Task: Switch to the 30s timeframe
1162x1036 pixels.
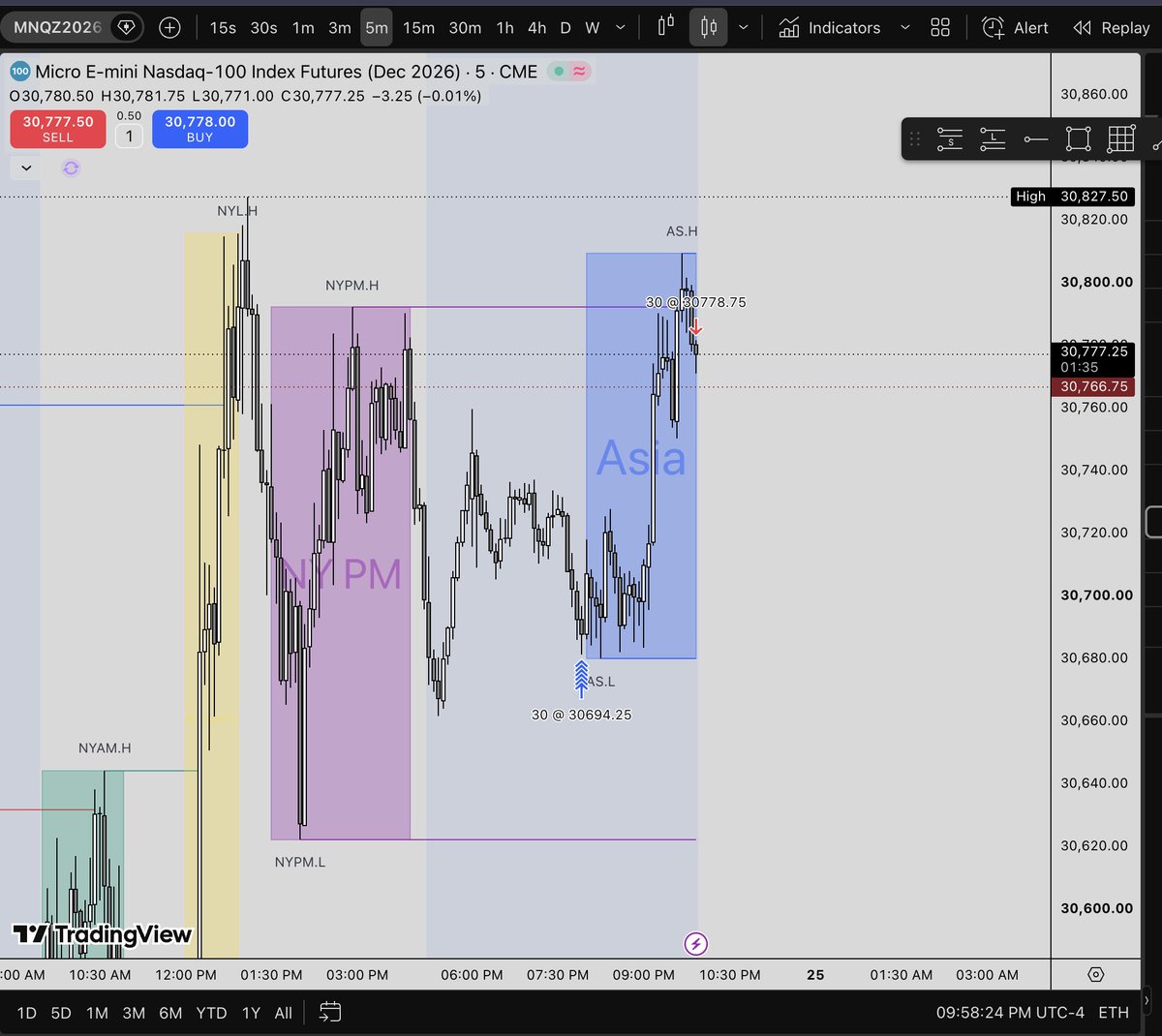Action: coord(263,28)
